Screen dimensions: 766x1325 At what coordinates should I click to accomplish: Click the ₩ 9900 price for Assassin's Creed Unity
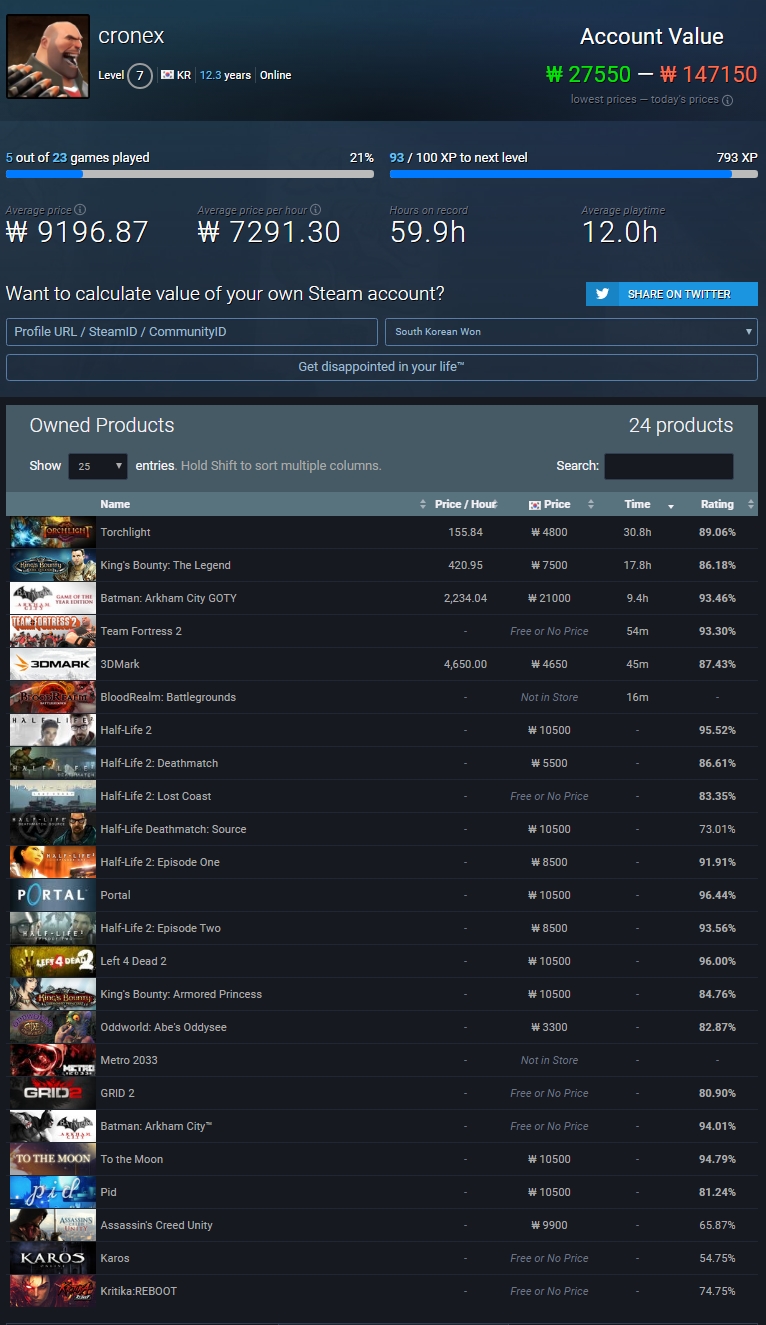550,1225
